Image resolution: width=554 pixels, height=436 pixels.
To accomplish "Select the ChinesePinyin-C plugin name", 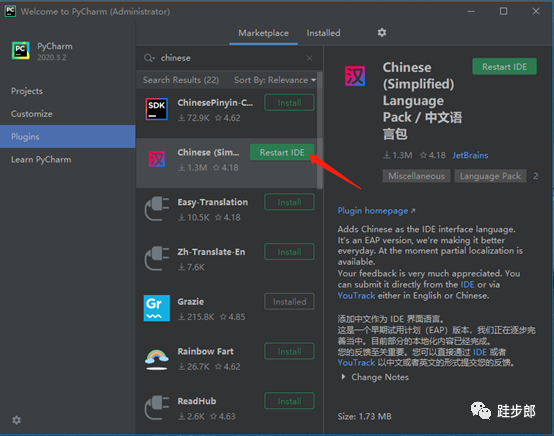I will click(x=215, y=103).
